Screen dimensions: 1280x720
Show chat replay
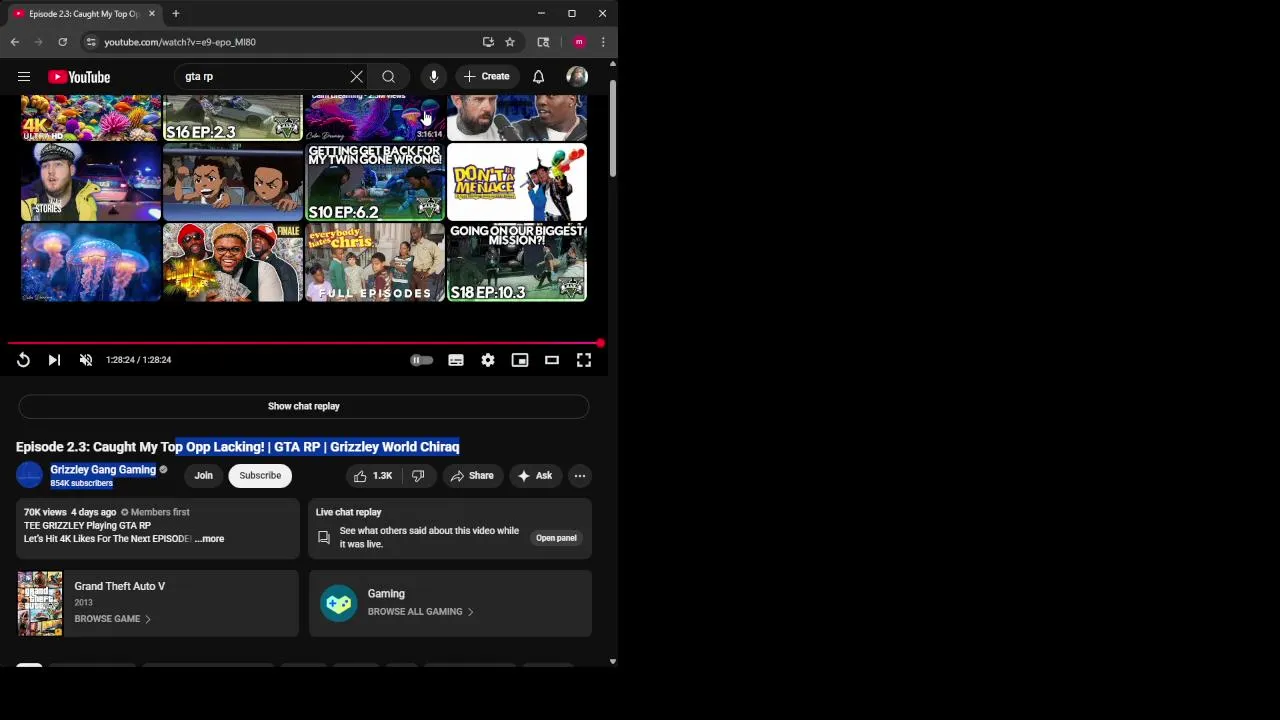point(304,406)
